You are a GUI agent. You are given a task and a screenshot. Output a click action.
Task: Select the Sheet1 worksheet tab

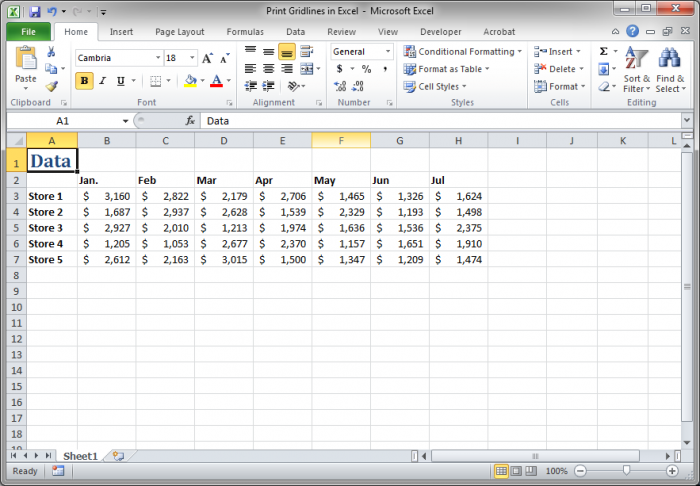point(80,456)
